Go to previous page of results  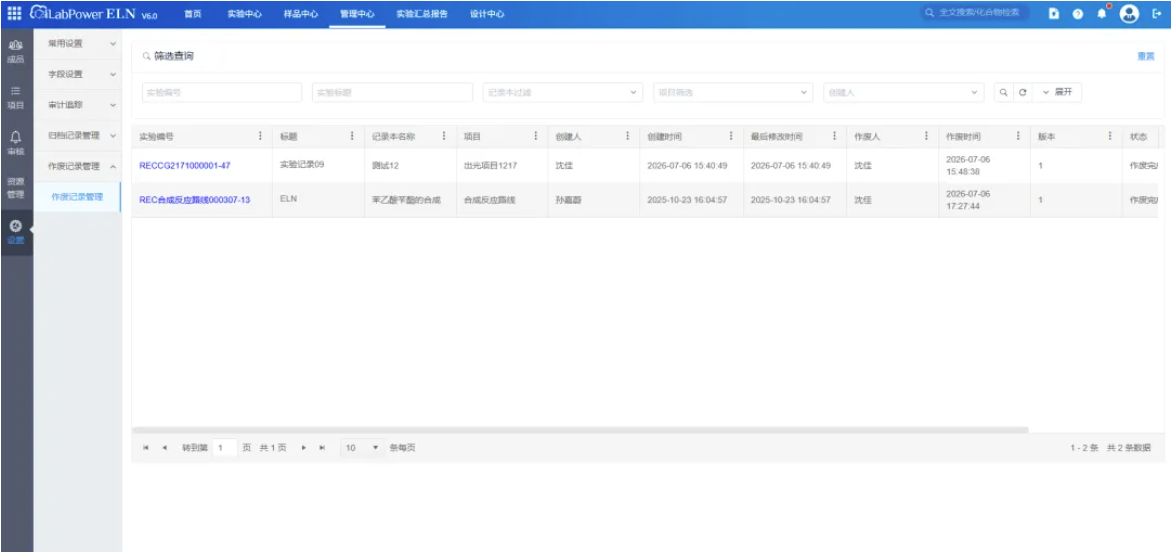(x=164, y=448)
